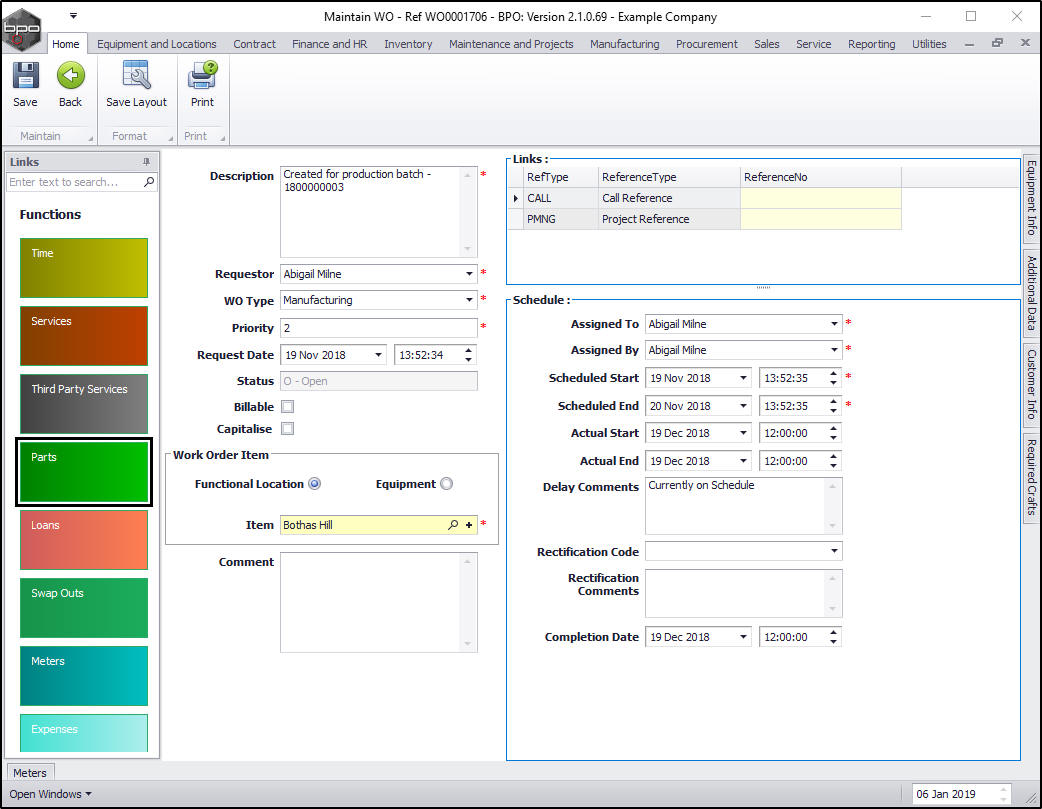This screenshot has width=1042, height=809.
Task: Click the Third Party Services tile
Action: tap(83, 404)
